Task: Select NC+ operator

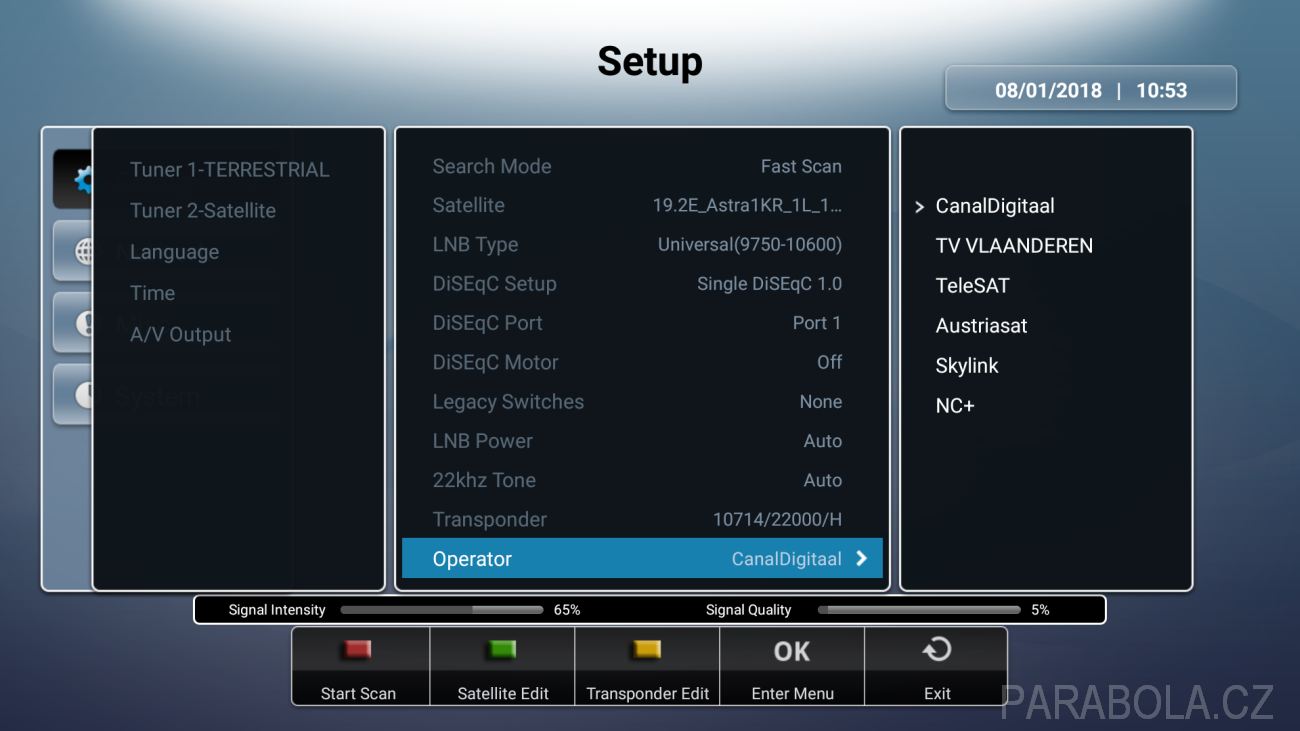Action: click(955, 406)
